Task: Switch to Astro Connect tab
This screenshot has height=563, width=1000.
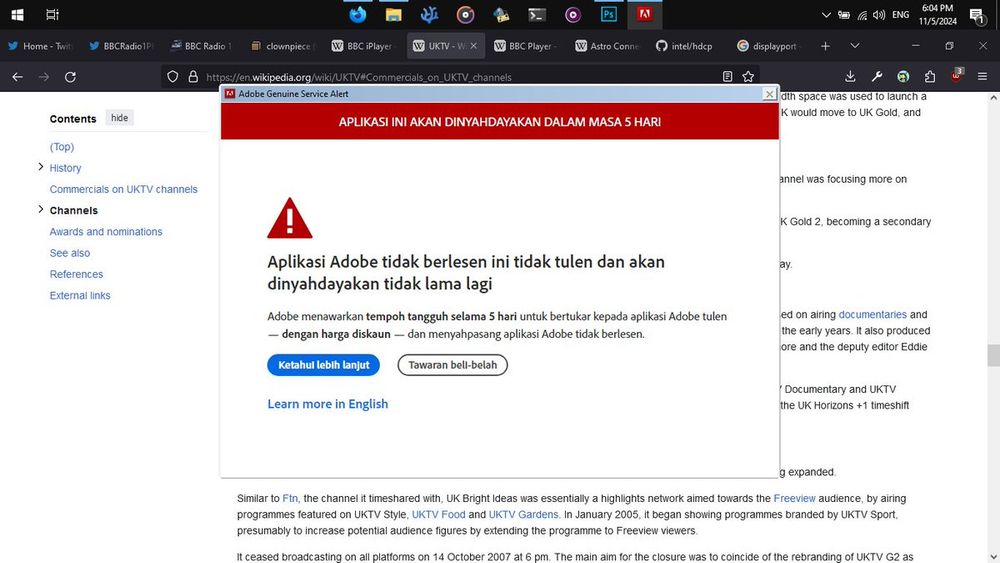Action: tap(607, 46)
